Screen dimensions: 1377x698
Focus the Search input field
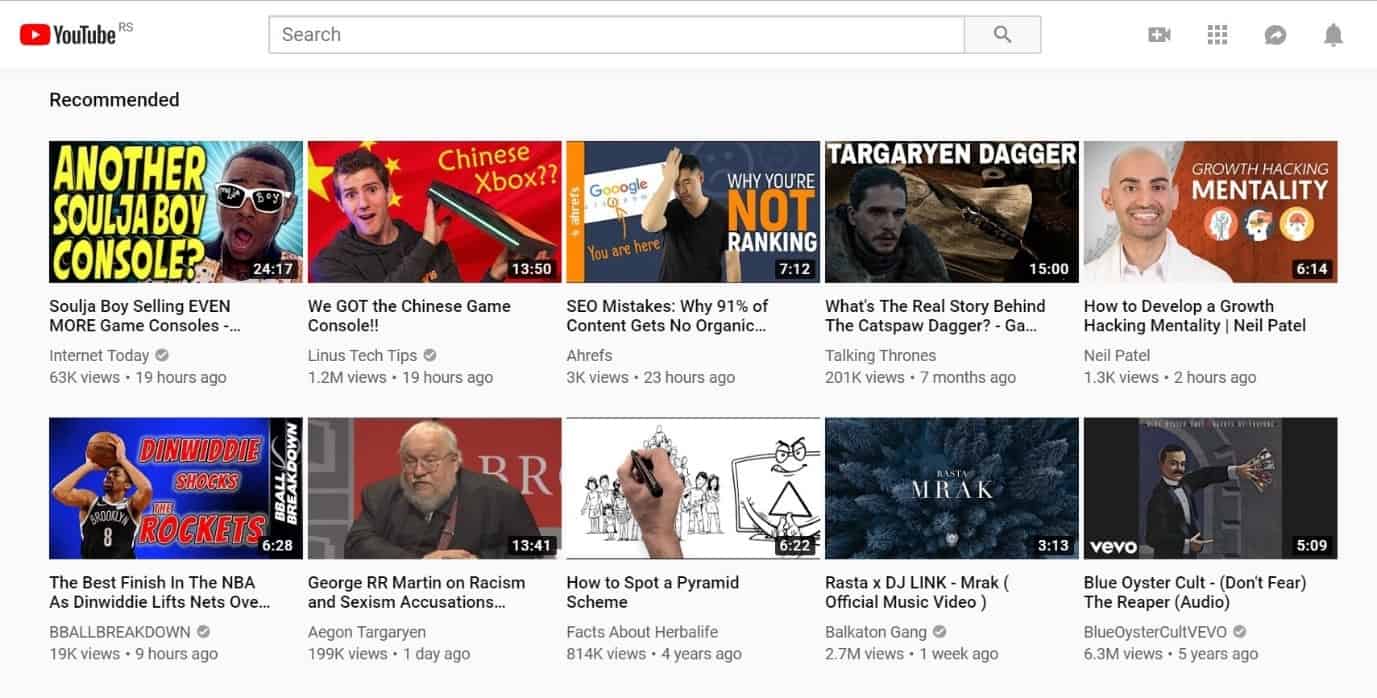coord(616,34)
